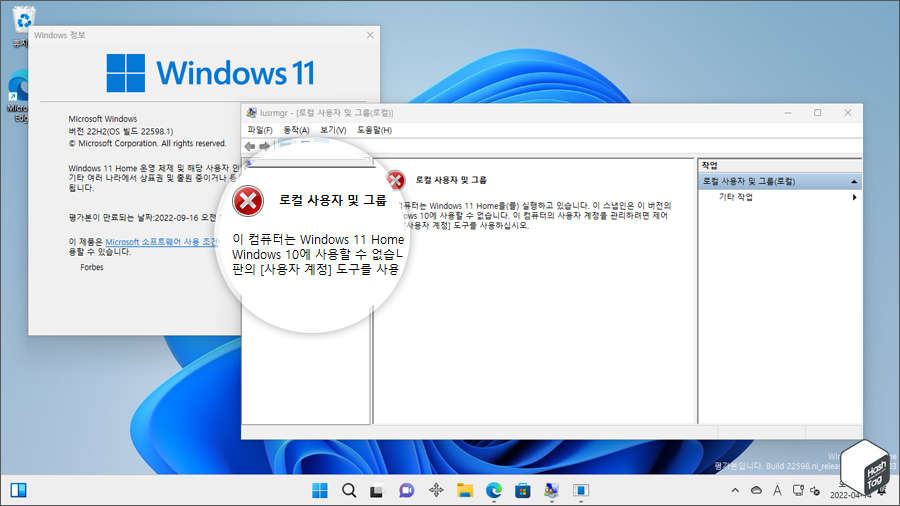Click the 버전 22H2(OS 빌드 22598.1) text
900x506 pixels.
pyautogui.click(x=121, y=131)
